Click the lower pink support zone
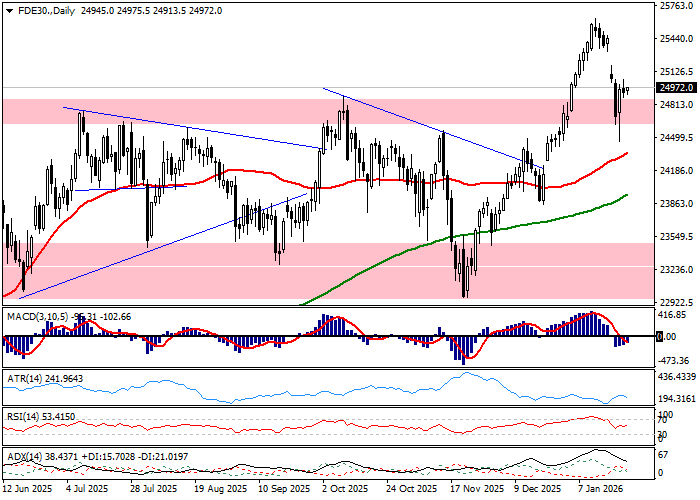 [x=200, y=270]
